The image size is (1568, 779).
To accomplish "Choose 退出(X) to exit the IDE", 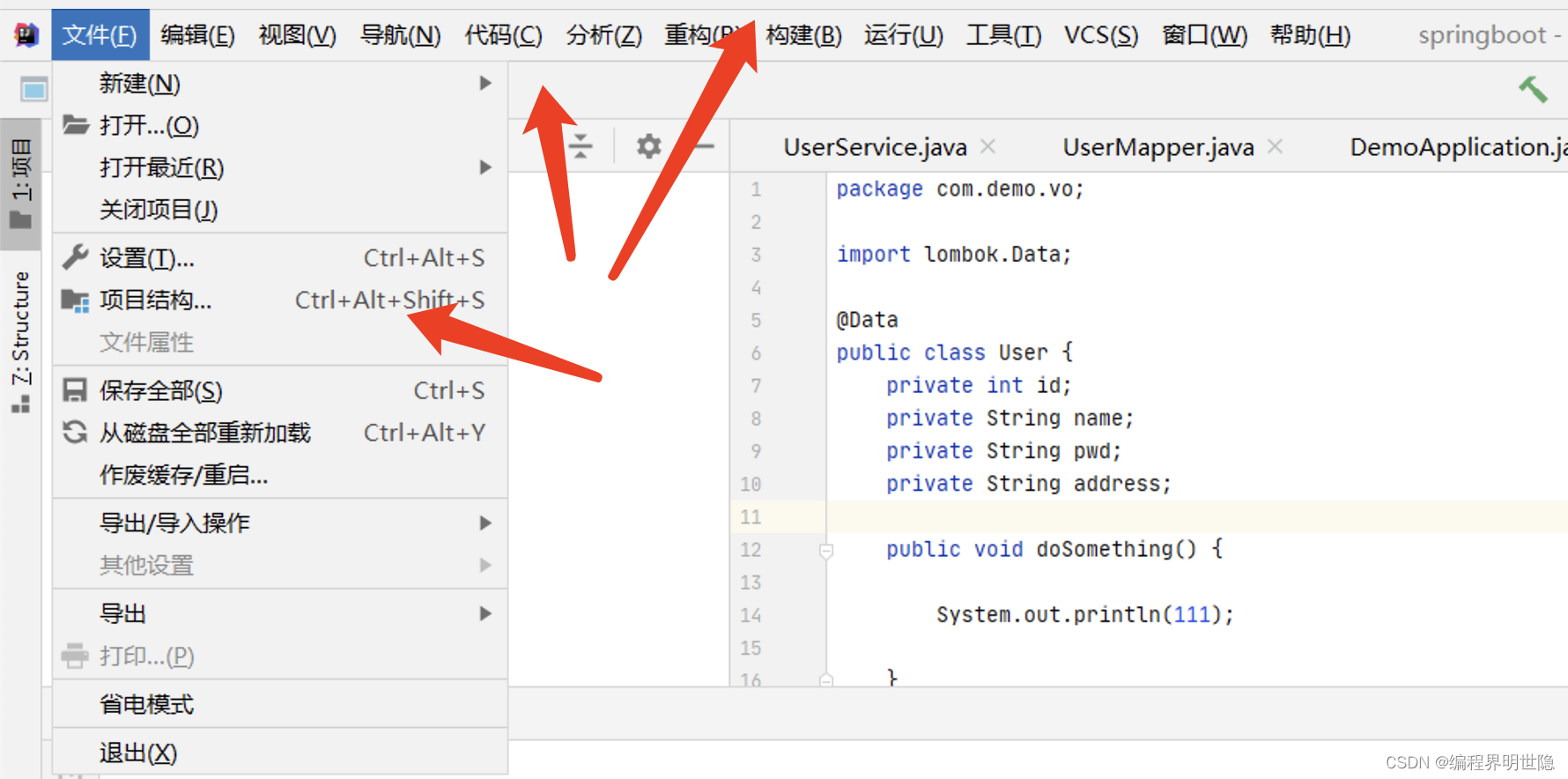I will pyautogui.click(x=280, y=753).
